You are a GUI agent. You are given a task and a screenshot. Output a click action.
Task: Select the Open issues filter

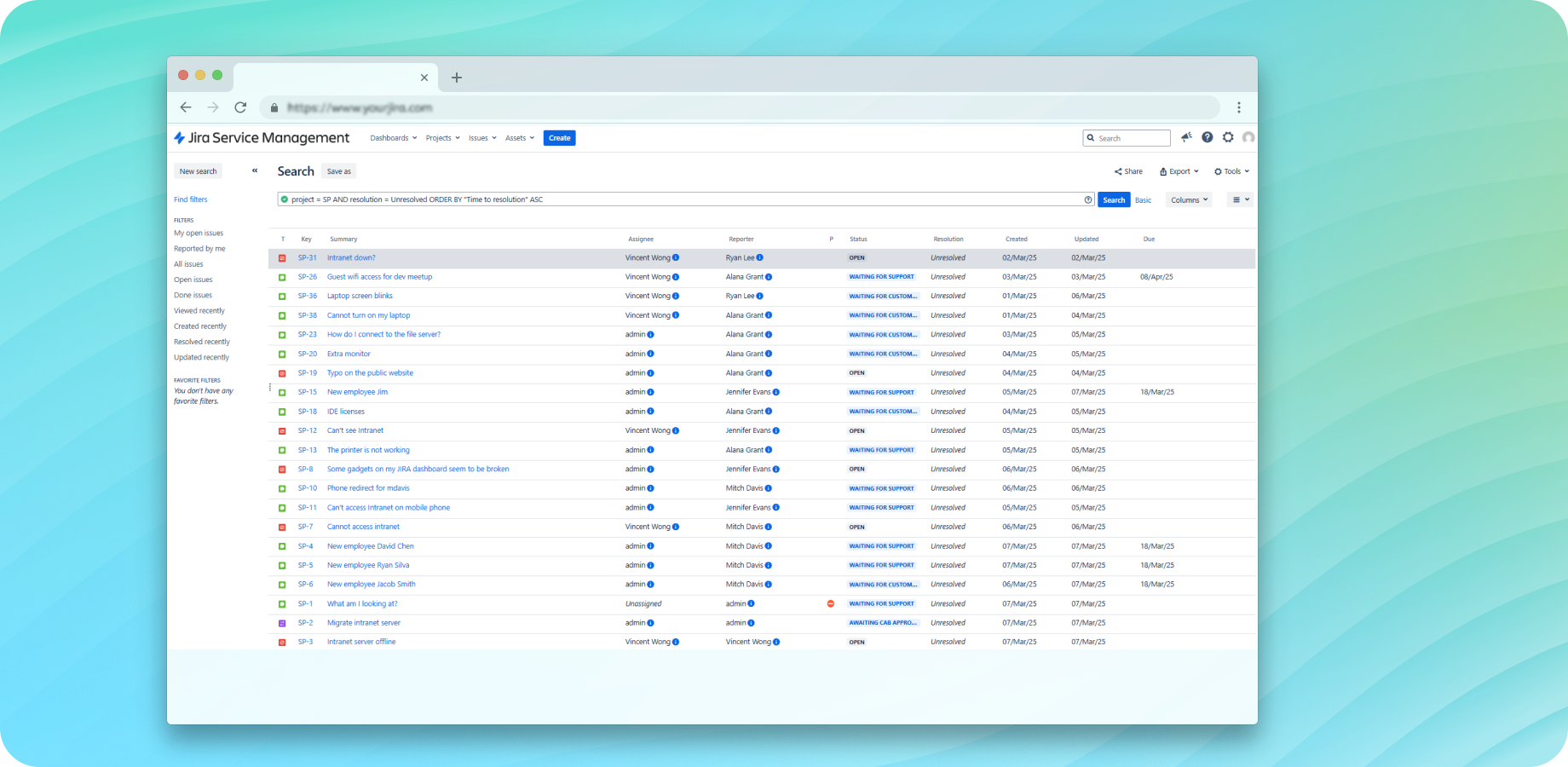[x=193, y=280]
